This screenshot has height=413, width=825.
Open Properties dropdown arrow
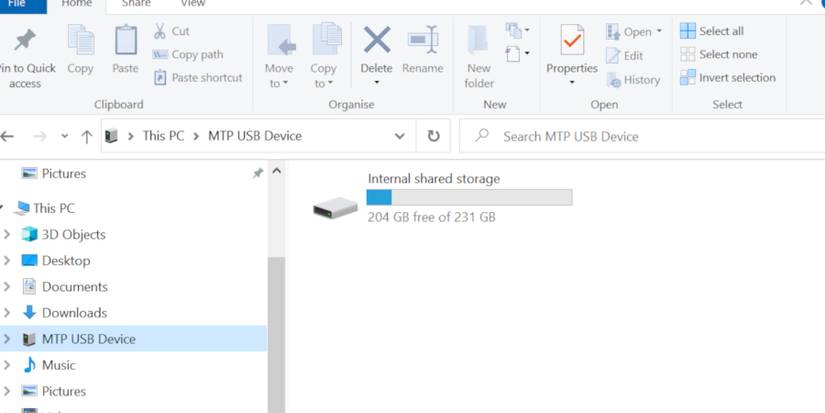(572, 83)
